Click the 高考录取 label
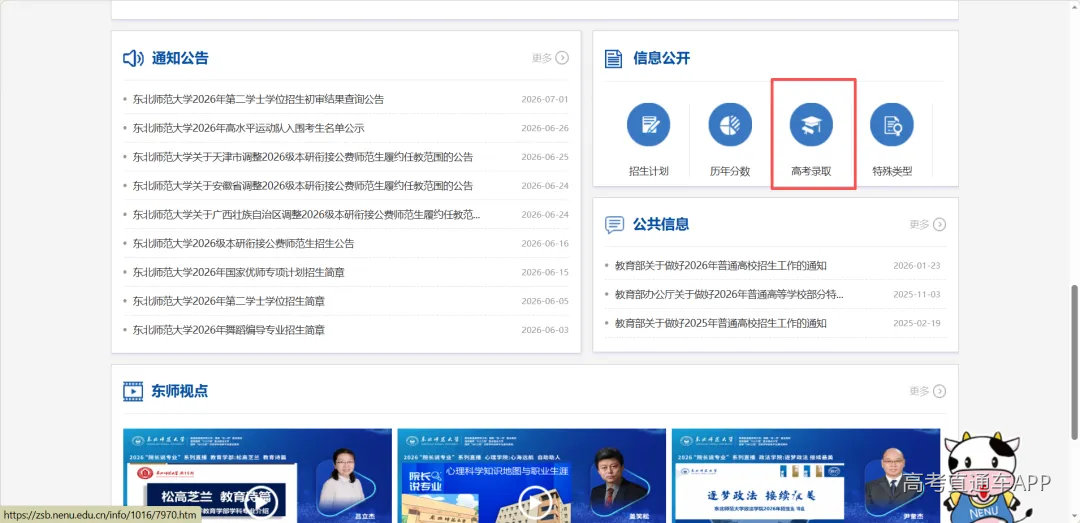 pos(811,172)
